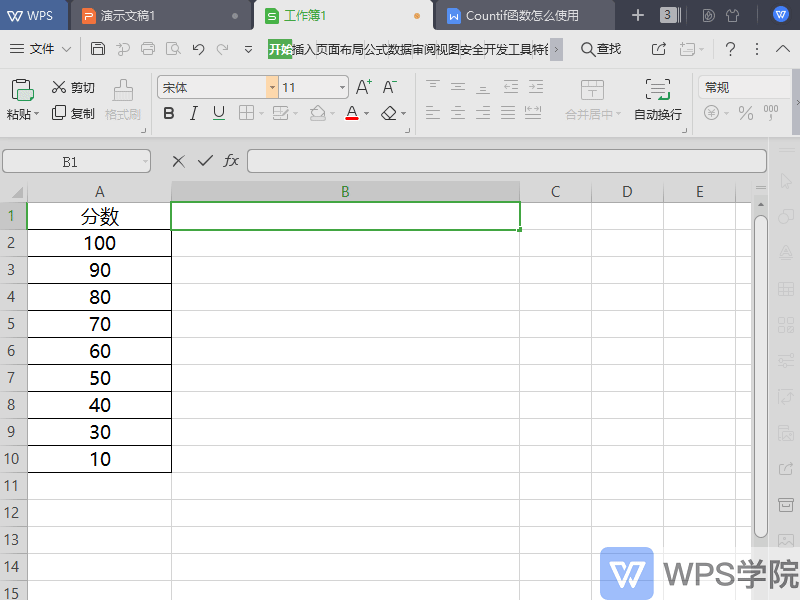
Task: Center text horizontally
Action: 458,113
